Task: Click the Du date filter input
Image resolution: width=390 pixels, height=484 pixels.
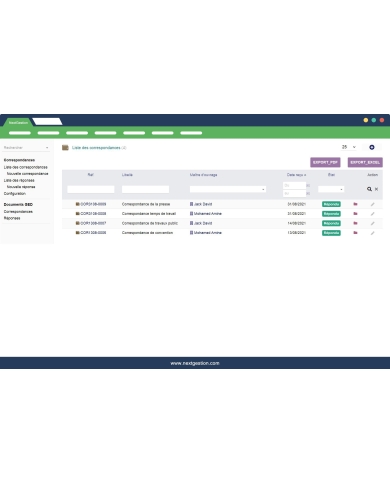Action: click(x=294, y=185)
